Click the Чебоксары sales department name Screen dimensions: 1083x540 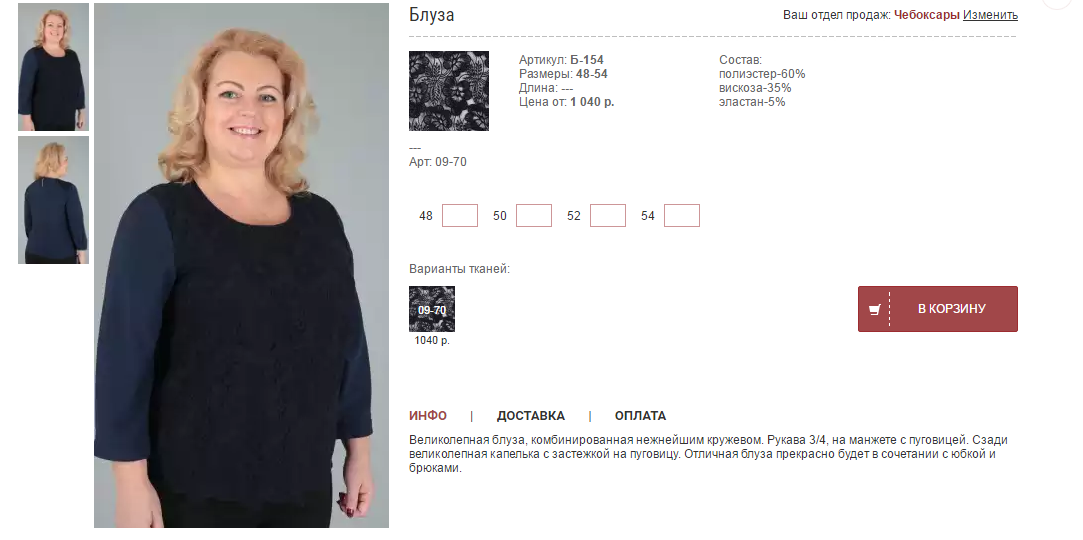[926, 15]
